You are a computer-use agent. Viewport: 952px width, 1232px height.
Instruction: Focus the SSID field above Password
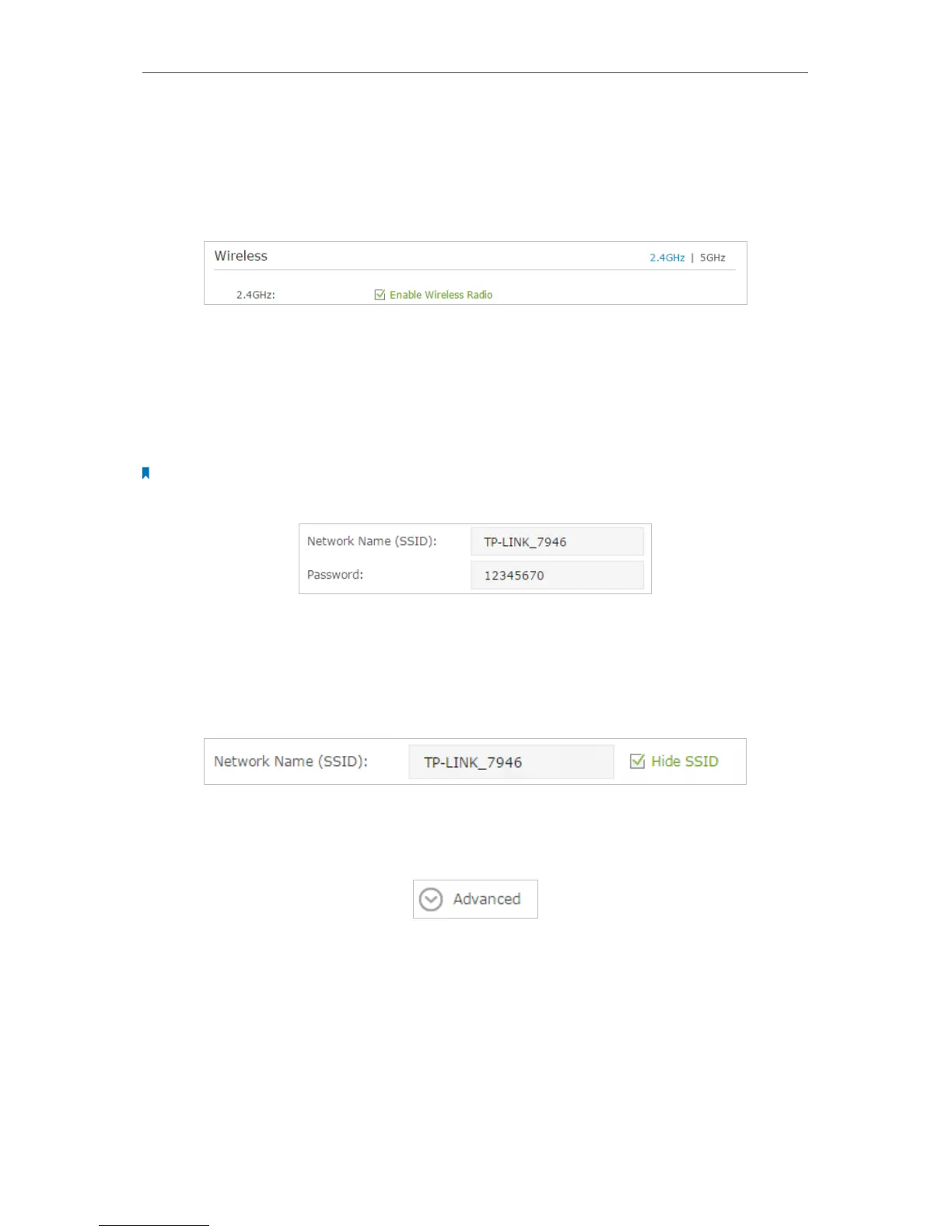point(557,542)
